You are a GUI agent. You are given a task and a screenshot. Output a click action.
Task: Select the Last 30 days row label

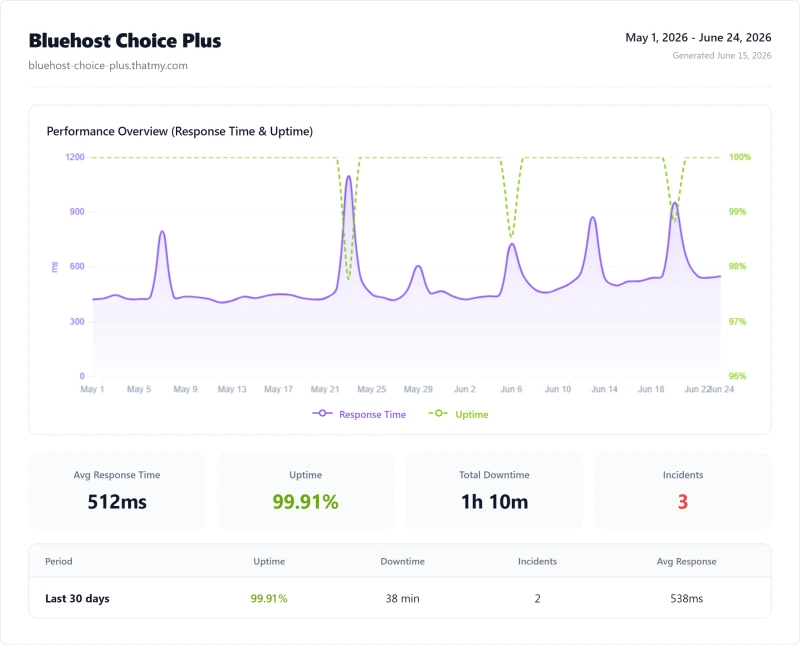(77, 599)
